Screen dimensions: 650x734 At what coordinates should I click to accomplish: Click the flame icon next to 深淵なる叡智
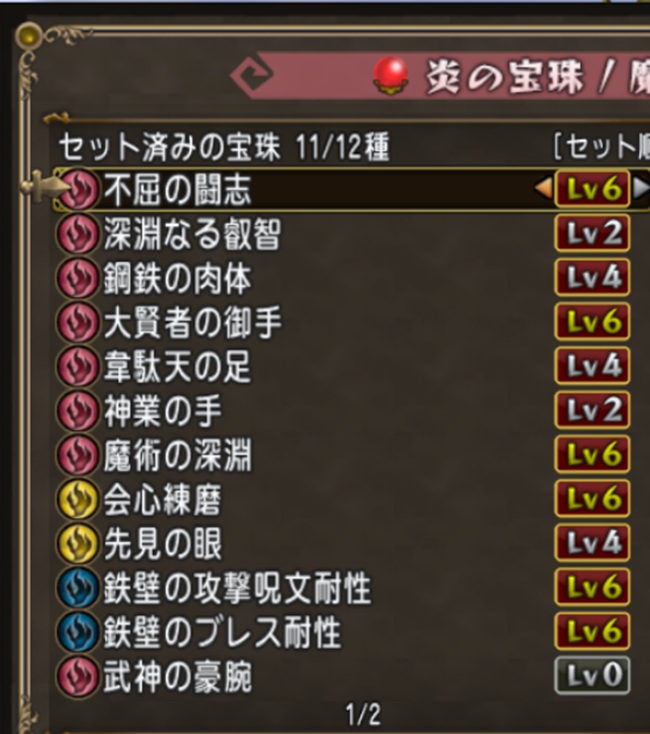[x=78, y=234]
